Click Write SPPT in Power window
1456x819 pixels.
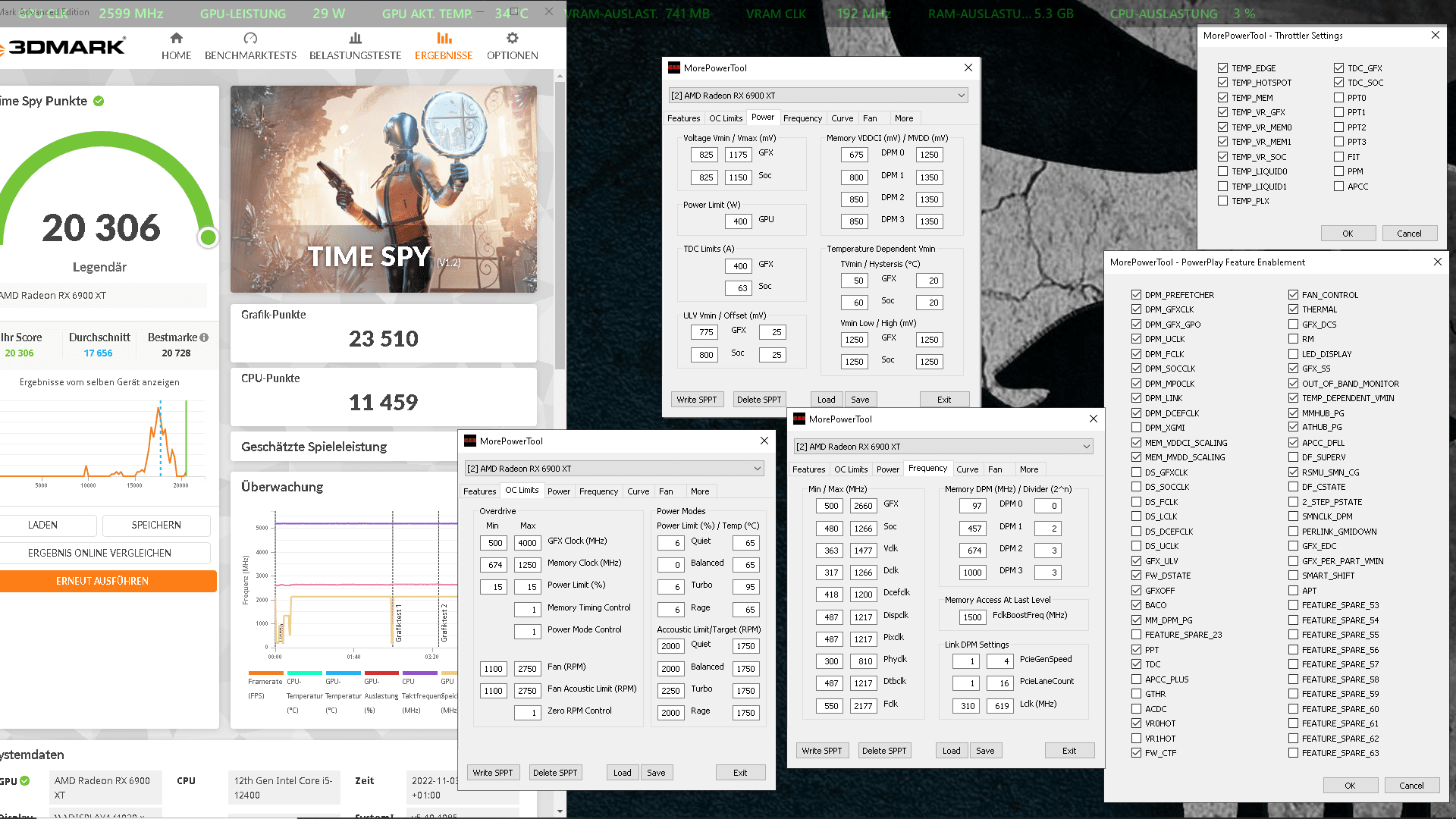[697, 400]
